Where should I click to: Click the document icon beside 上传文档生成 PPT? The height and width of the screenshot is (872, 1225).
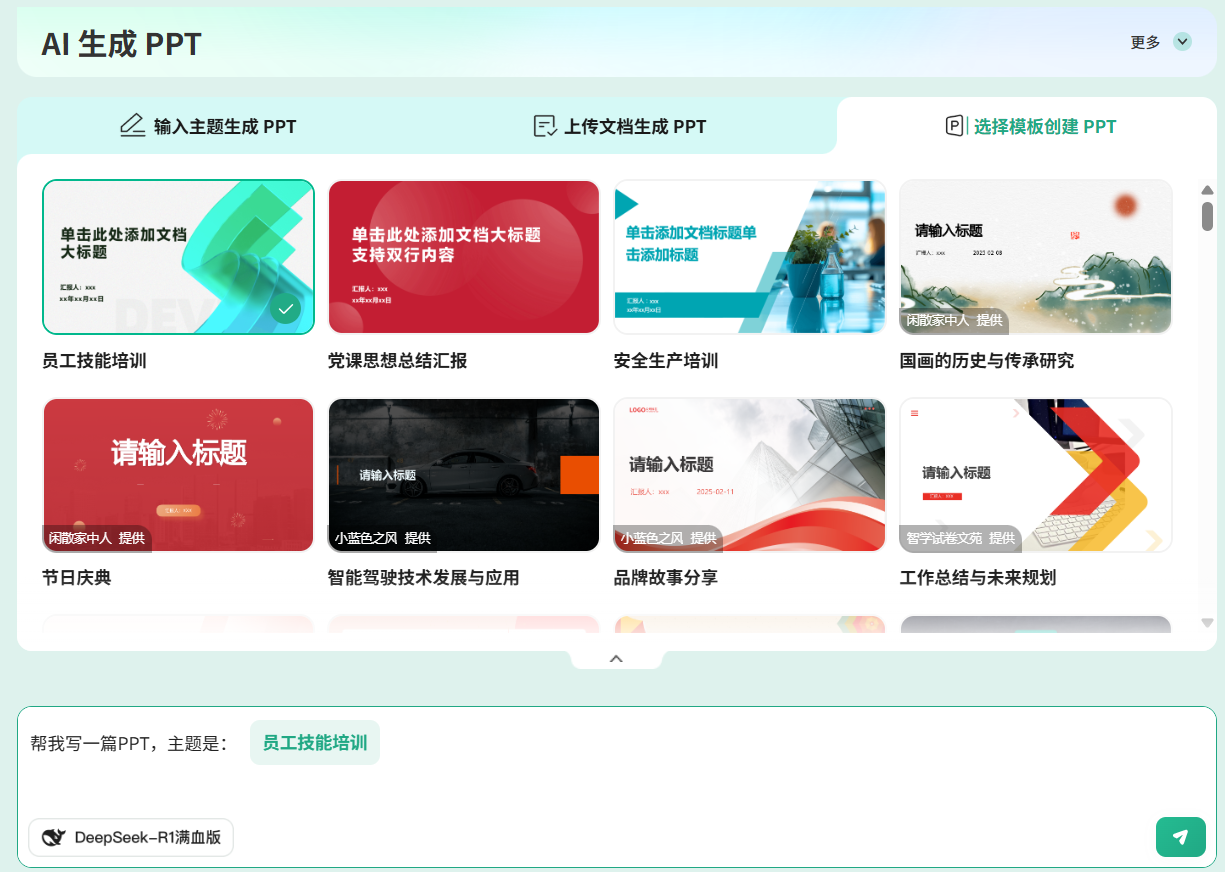545,126
